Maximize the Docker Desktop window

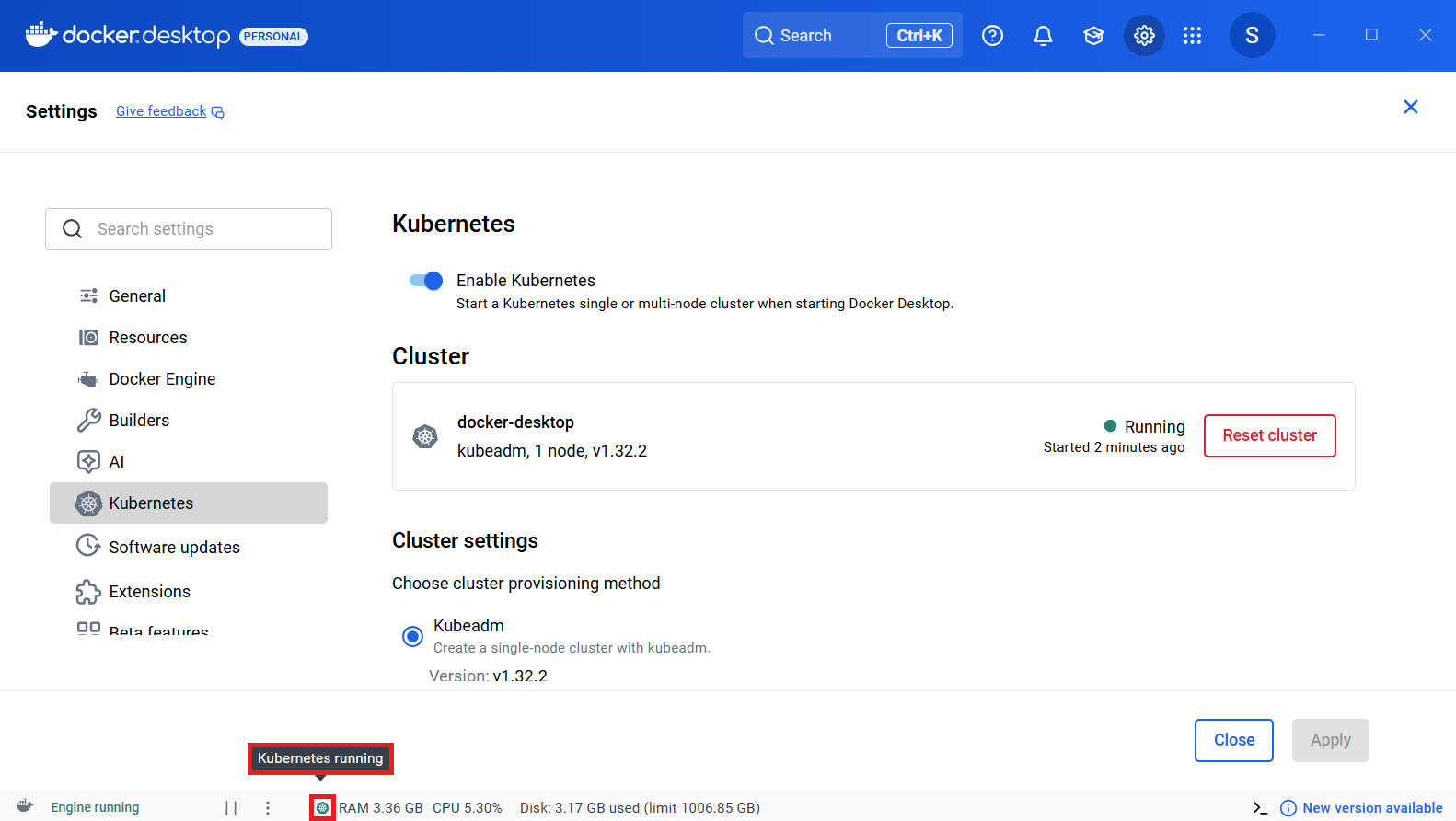(1371, 35)
